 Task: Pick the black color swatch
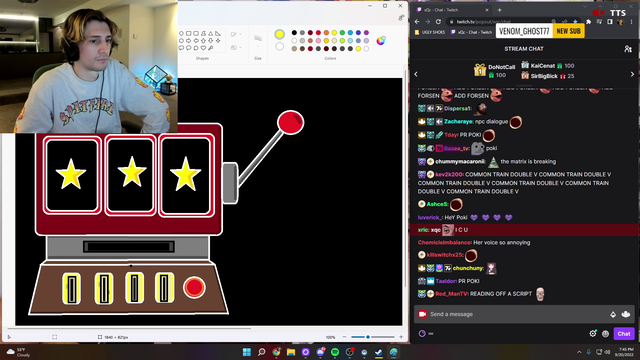(x=294, y=33)
